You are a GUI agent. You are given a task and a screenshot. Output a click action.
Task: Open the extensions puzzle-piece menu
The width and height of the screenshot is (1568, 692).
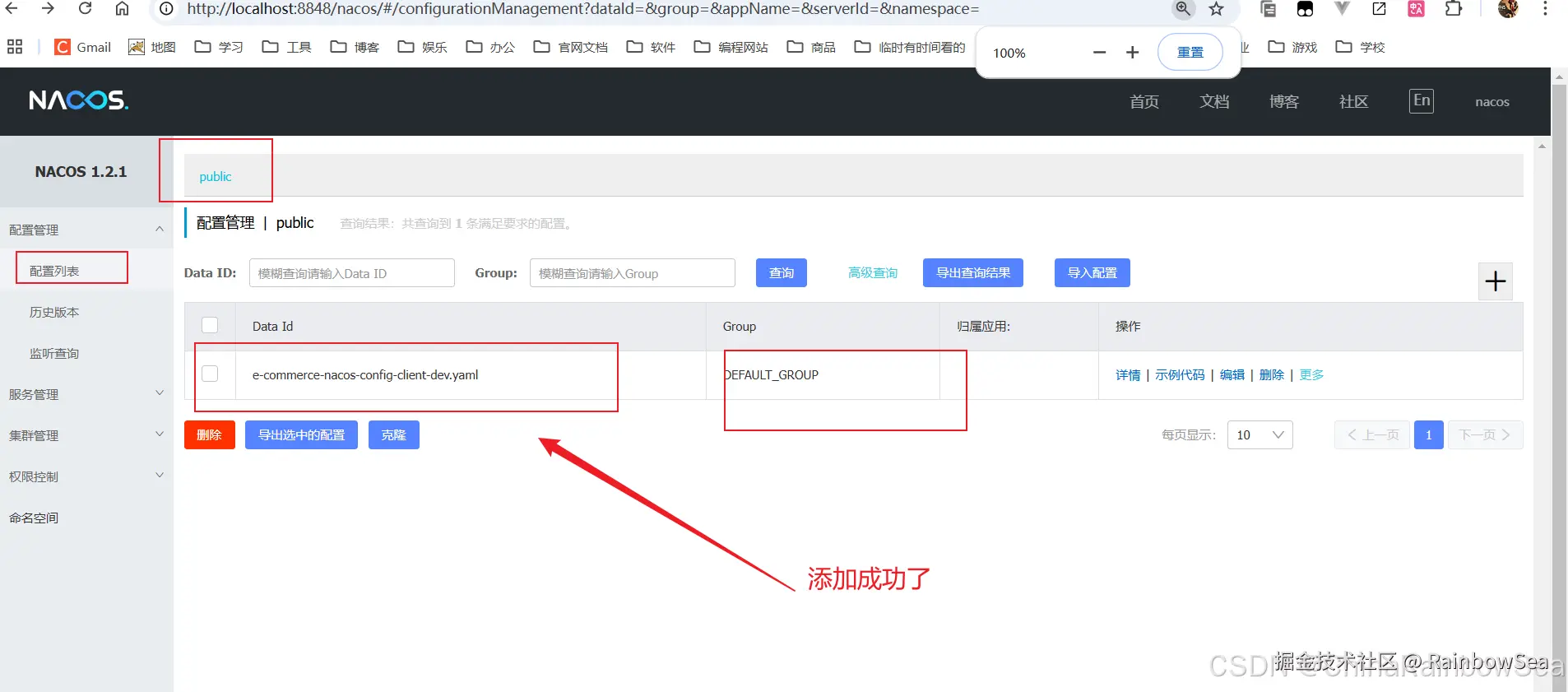pos(1454,9)
